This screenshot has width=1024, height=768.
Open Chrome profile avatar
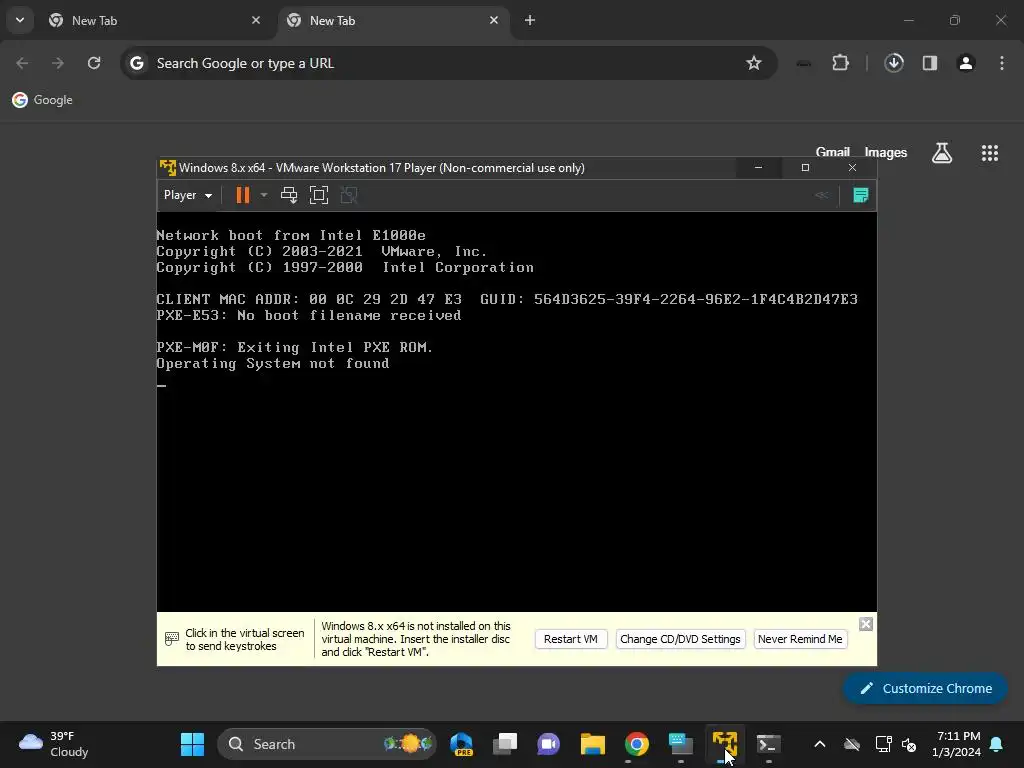point(966,63)
